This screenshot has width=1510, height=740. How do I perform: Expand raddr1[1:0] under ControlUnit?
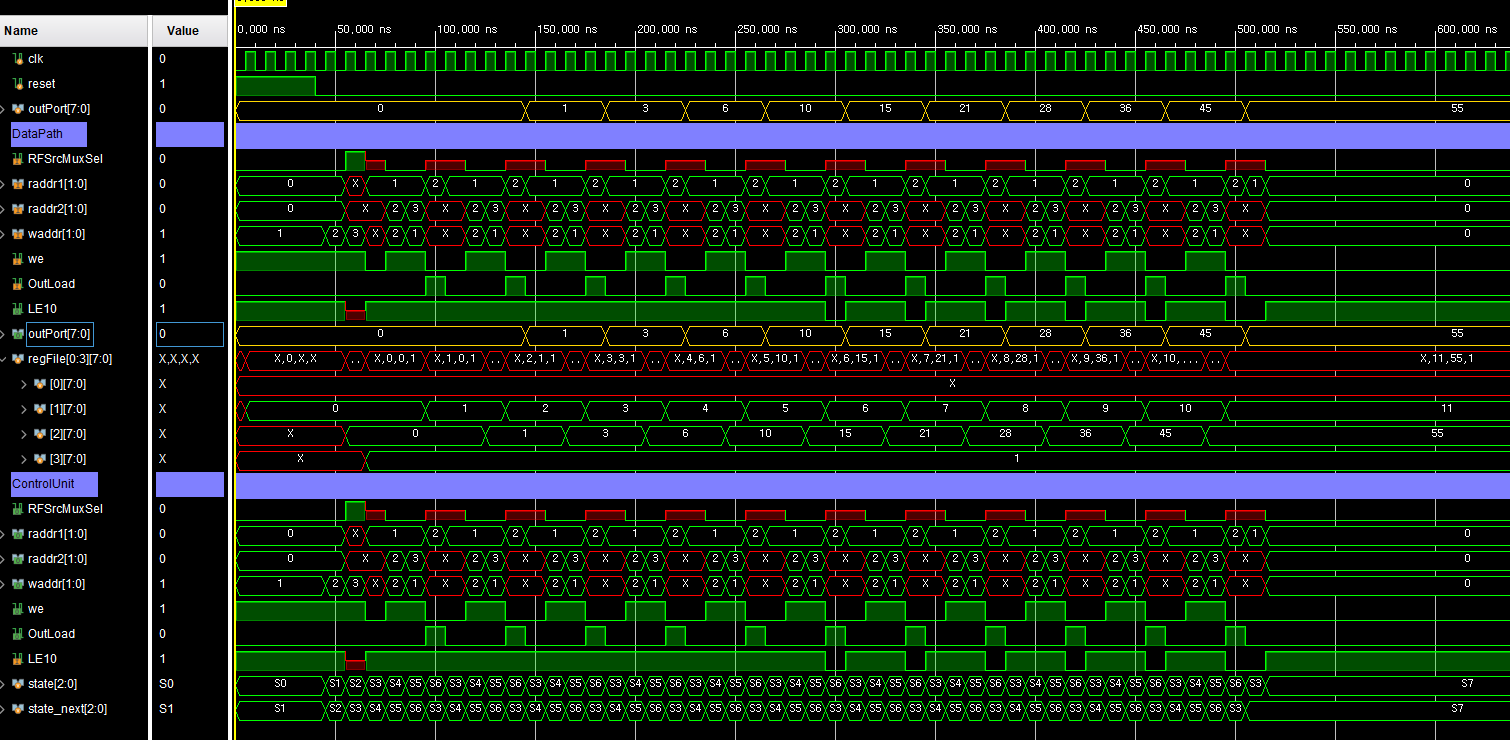point(4,534)
